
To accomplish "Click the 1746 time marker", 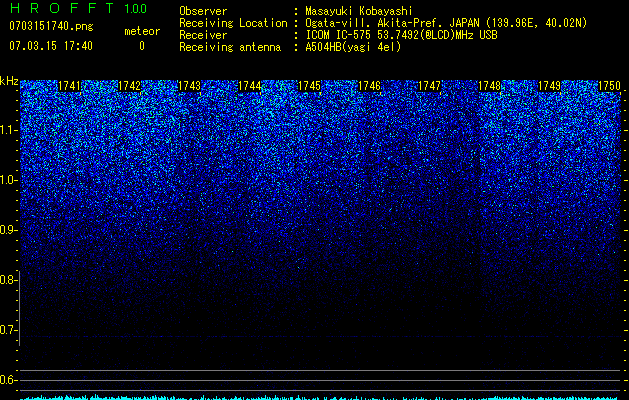I will click(x=369, y=86).
